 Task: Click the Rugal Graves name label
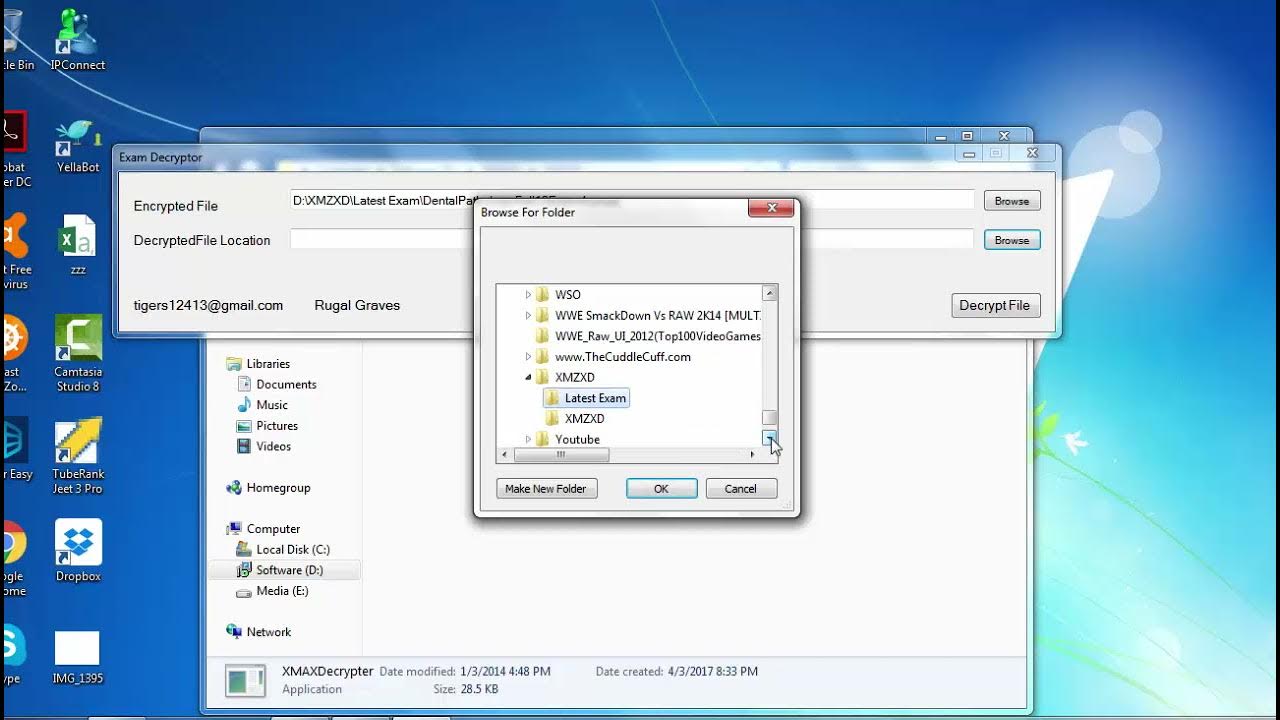(x=357, y=305)
